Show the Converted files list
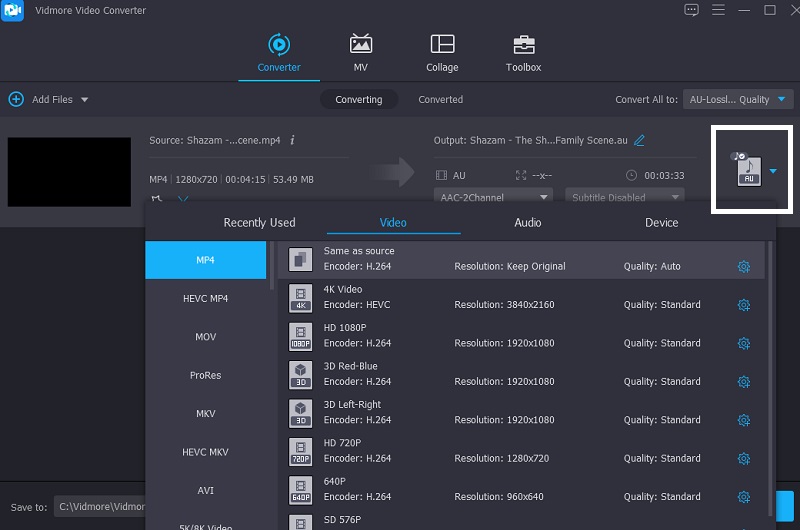The width and height of the screenshot is (800, 530). pos(440,100)
